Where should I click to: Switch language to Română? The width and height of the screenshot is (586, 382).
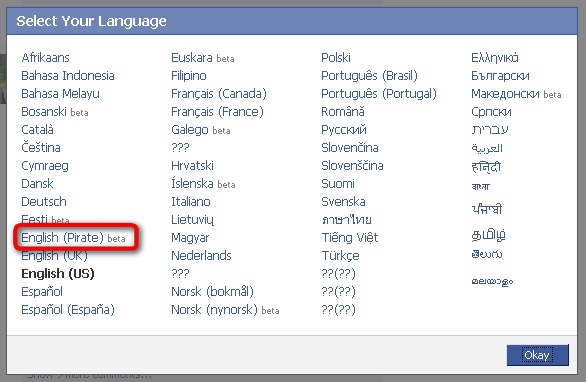tap(343, 112)
